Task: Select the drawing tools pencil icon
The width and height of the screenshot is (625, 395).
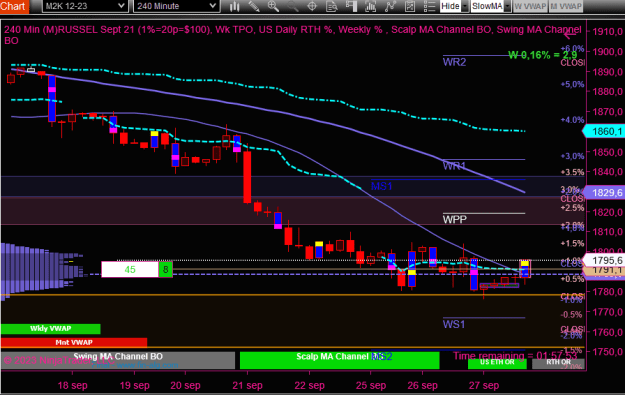Action: pos(254,6)
